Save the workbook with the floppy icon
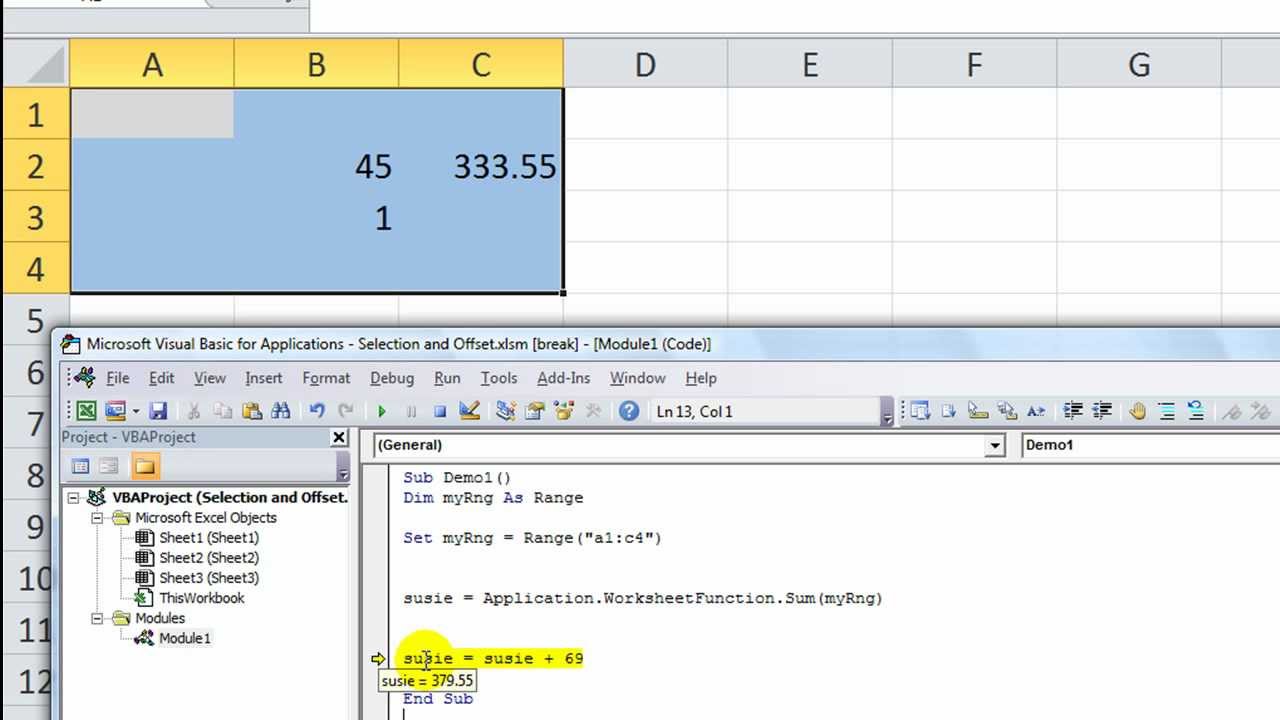The height and width of the screenshot is (720, 1280). click(x=158, y=411)
